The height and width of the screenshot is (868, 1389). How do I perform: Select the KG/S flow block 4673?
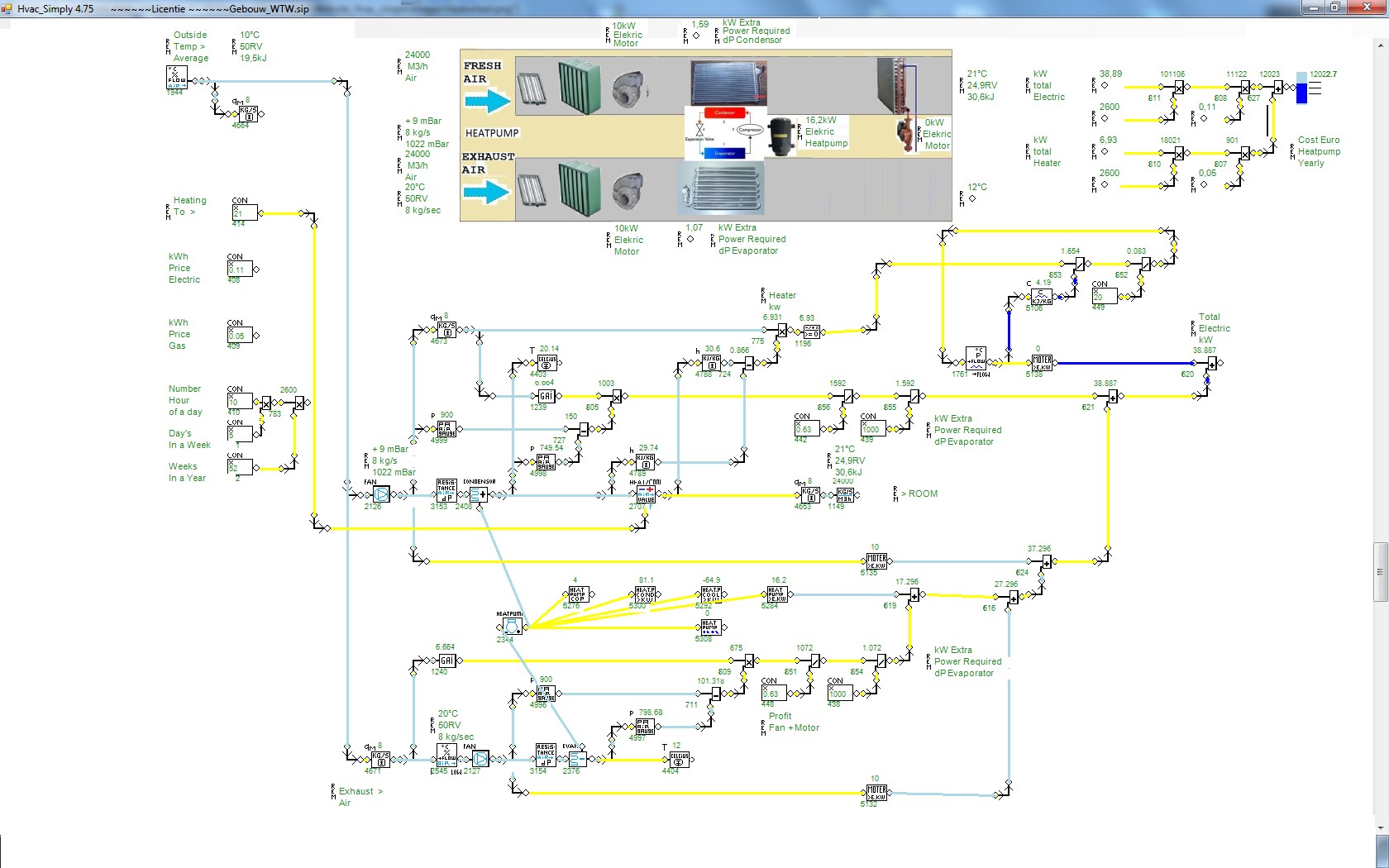(446, 330)
